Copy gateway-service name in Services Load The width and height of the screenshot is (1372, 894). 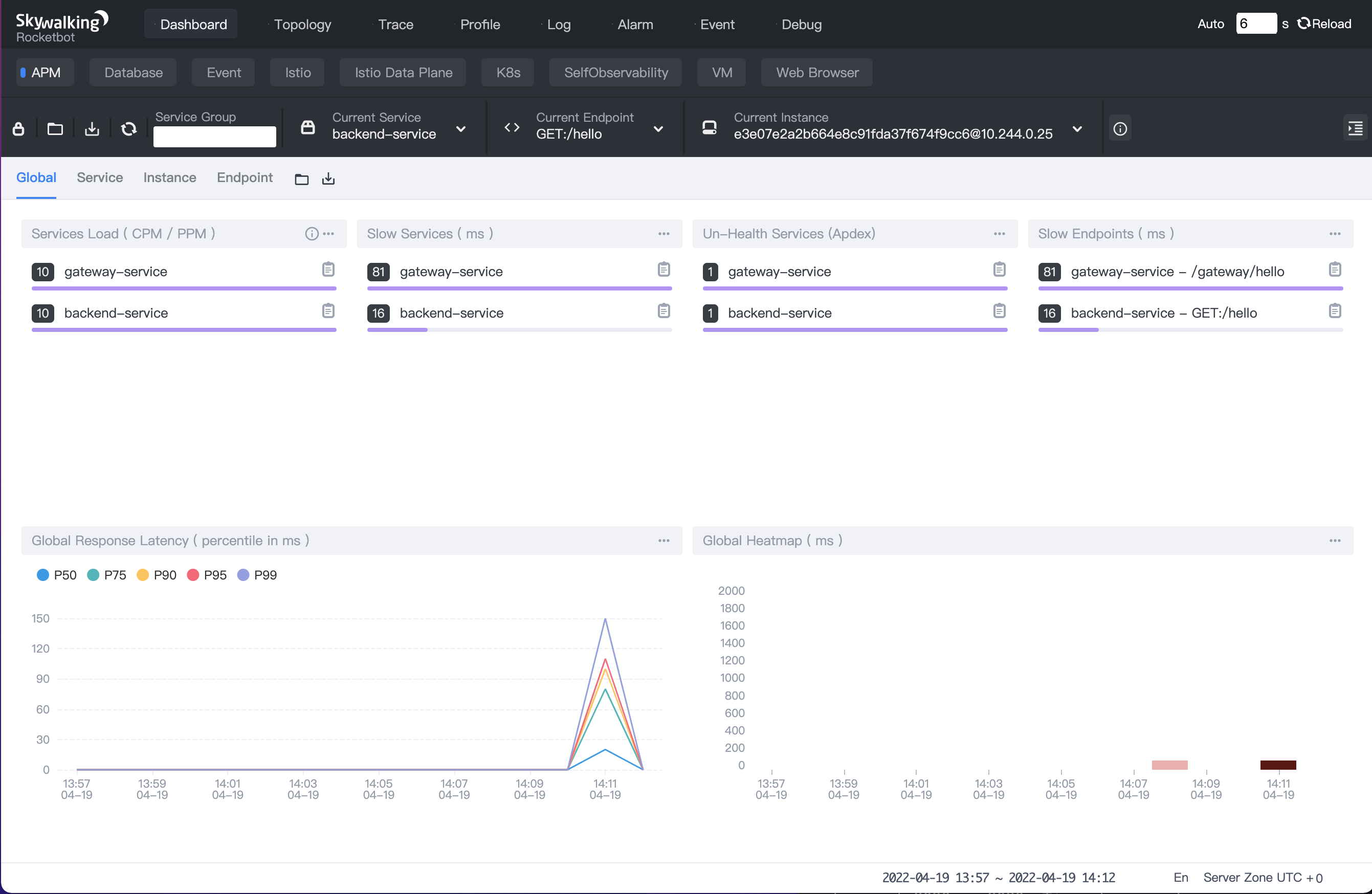coord(328,269)
